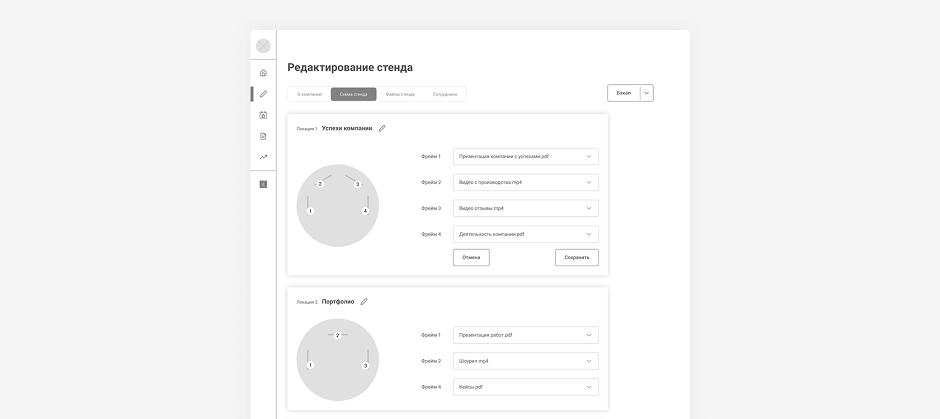Screen dimensions: 940x419
Task: Click the Отмена button
Action: (x=471, y=257)
